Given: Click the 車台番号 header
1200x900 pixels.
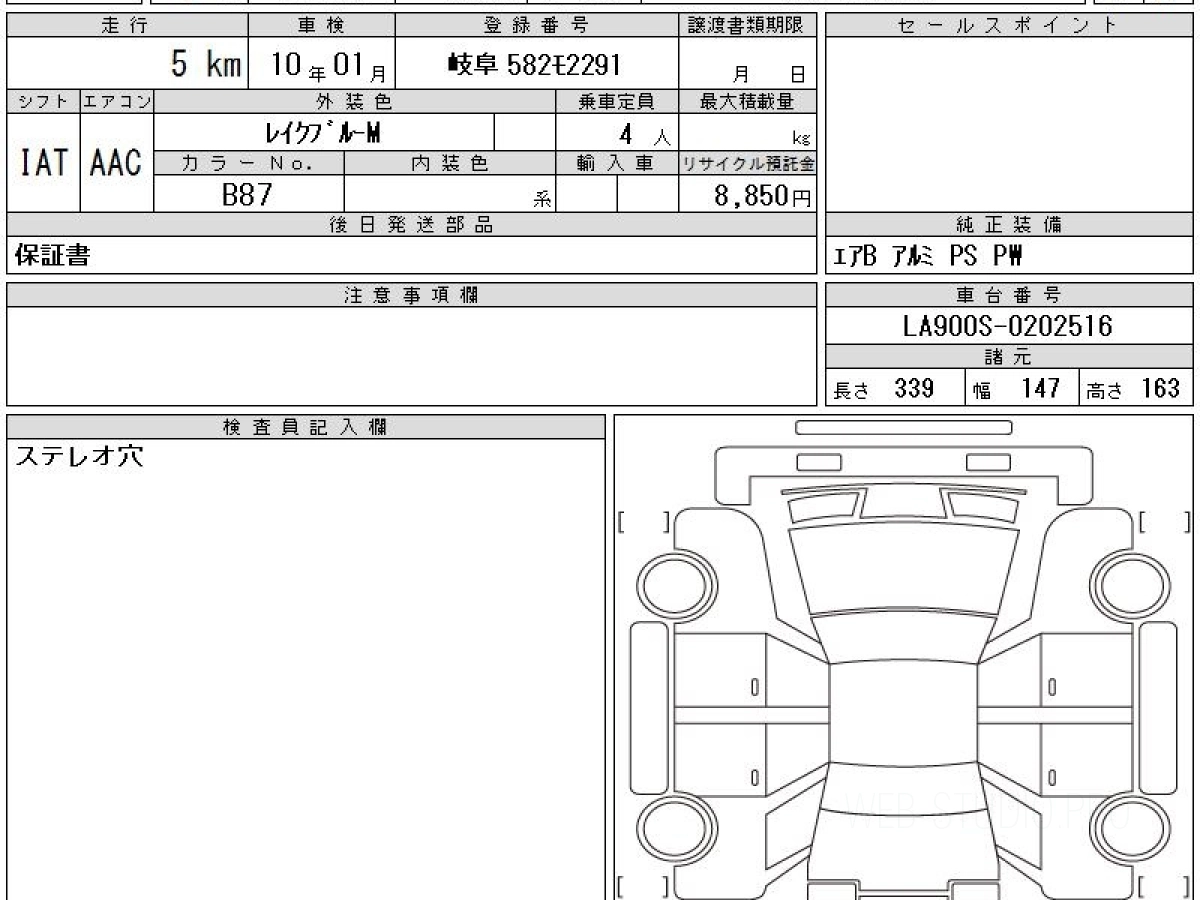Looking at the screenshot, I should tap(1009, 295).
